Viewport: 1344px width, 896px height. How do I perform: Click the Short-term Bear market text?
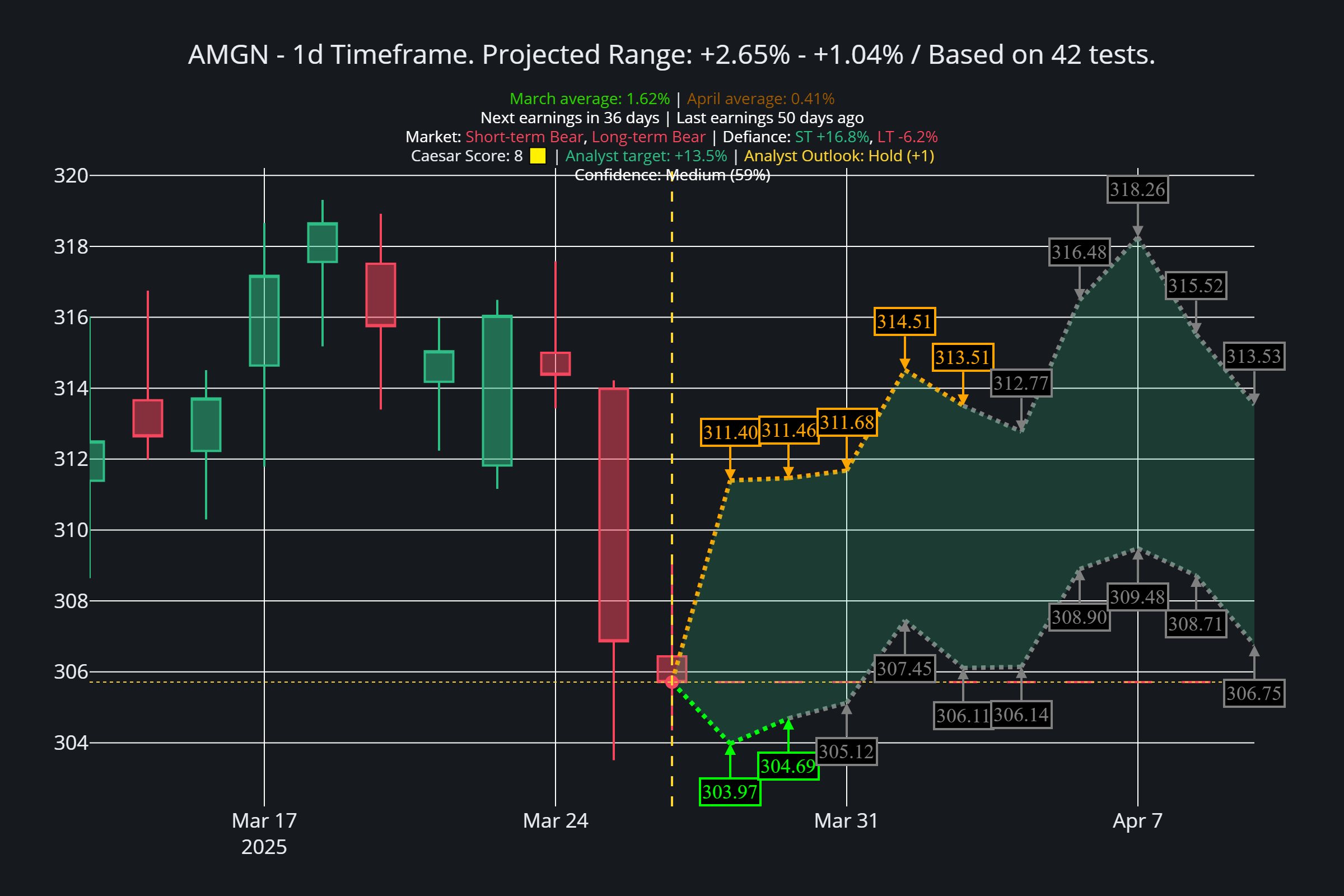[525, 137]
